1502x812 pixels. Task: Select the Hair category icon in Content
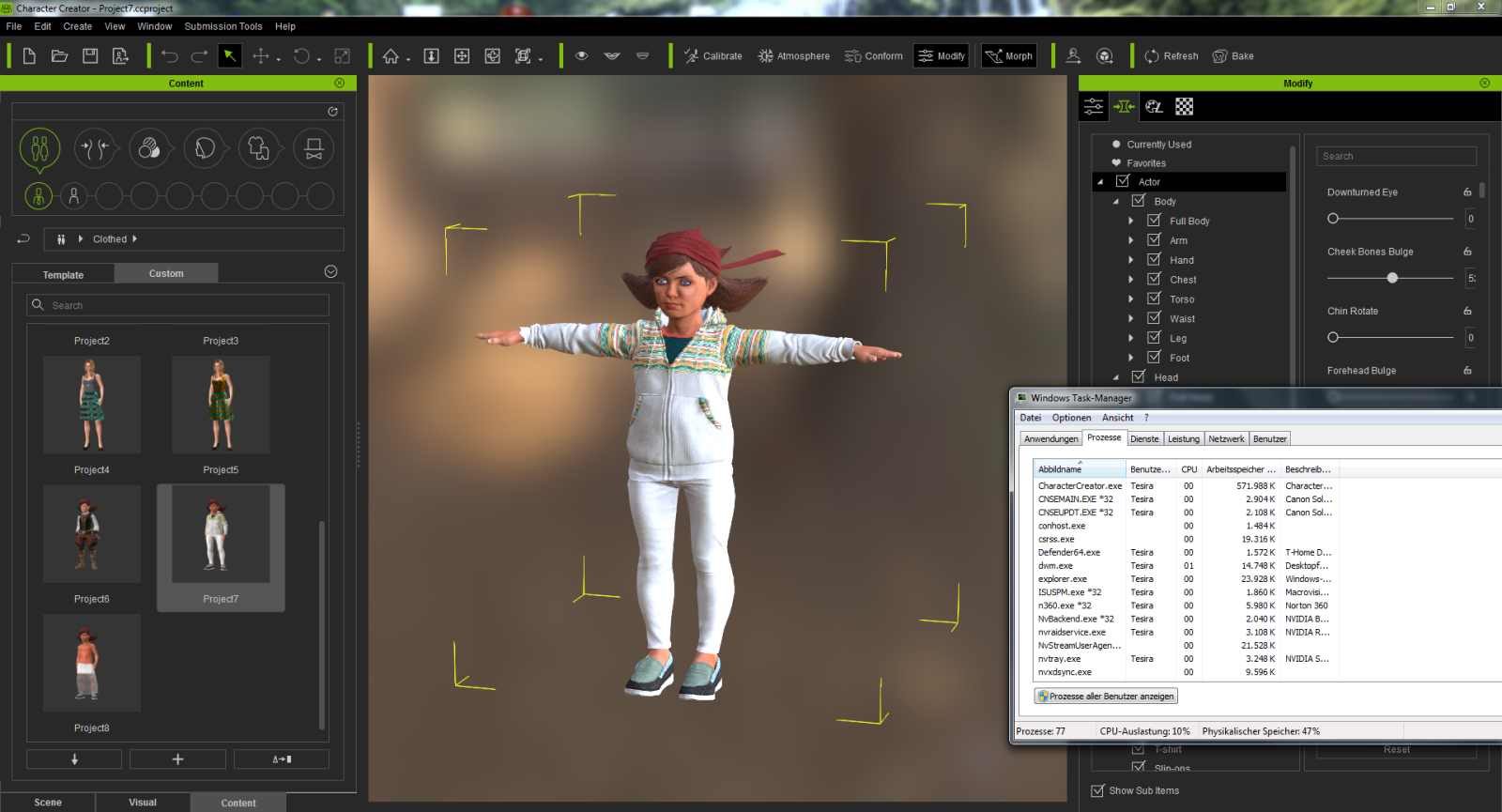click(205, 147)
